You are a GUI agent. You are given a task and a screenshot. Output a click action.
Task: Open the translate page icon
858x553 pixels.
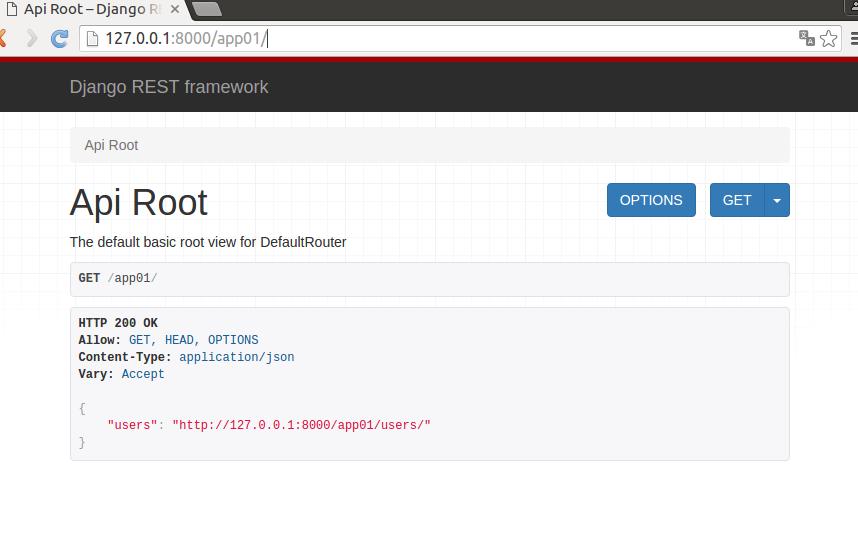click(x=807, y=38)
